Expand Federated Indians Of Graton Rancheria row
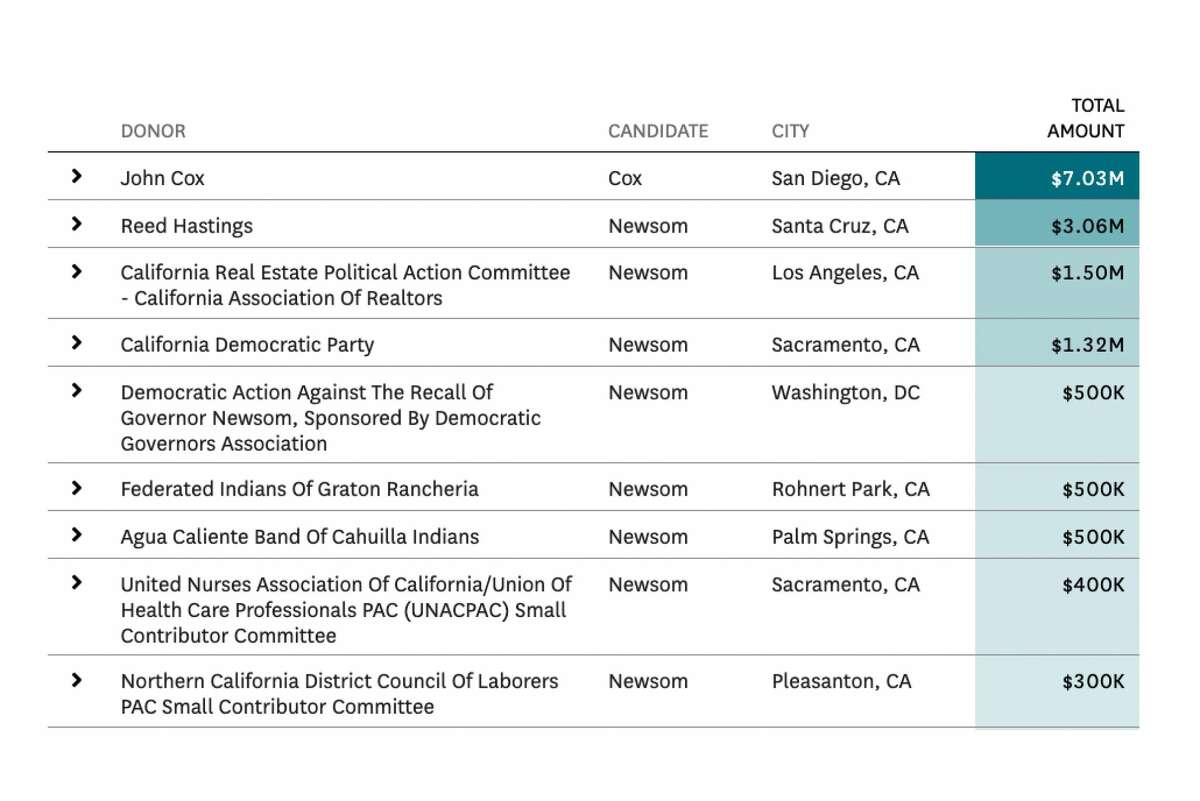Viewport: 1200px width, 801px height. pyautogui.click(x=77, y=489)
